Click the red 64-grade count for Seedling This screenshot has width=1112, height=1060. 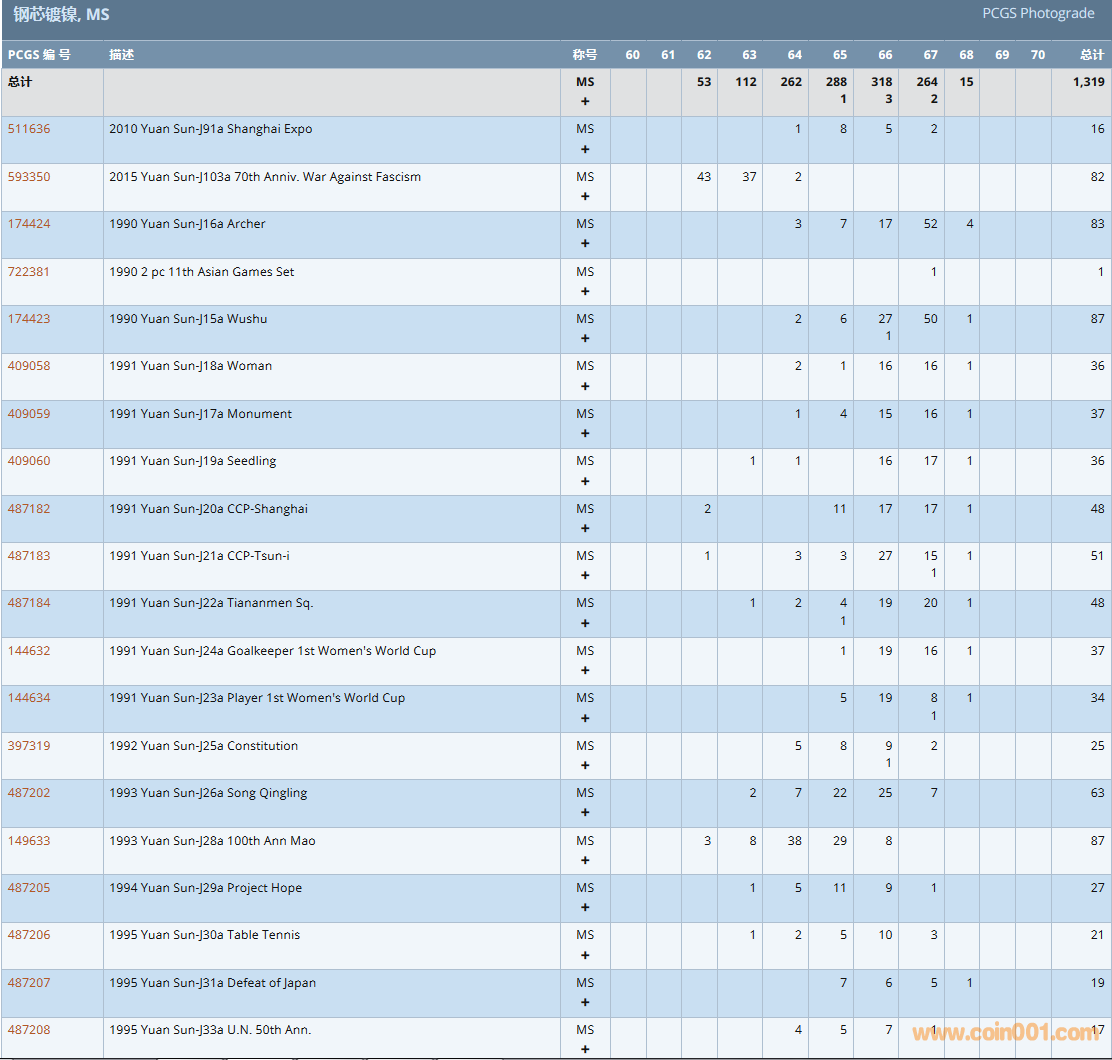point(797,461)
